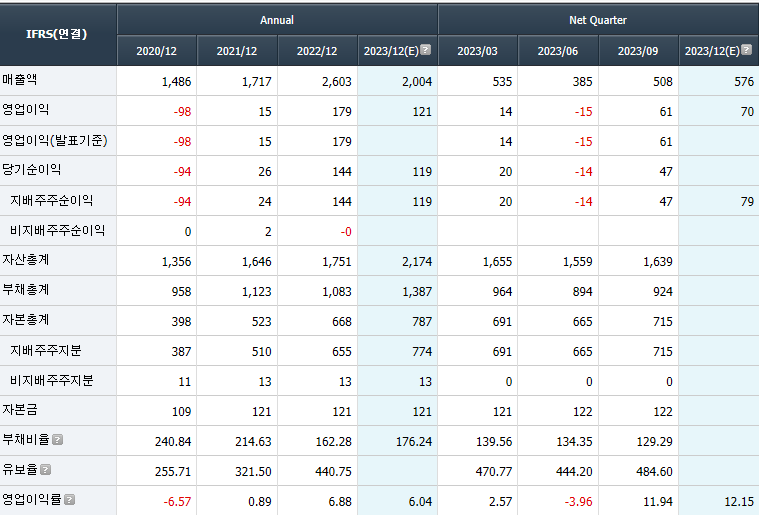Click the 지배주주지분 estimate 774
Image resolution: width=762 pixels, height=515 pixels.
click(422, 352)
